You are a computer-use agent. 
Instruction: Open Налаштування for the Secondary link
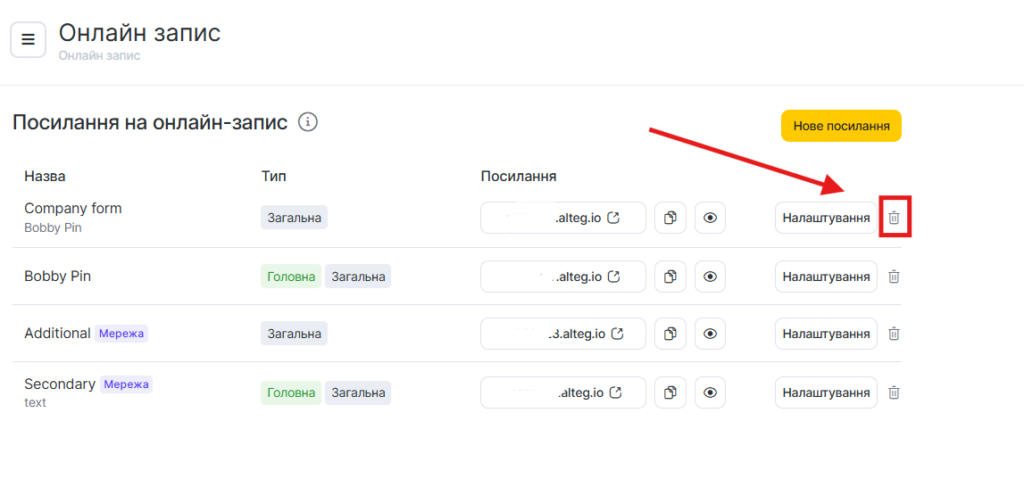coord(825,393)
